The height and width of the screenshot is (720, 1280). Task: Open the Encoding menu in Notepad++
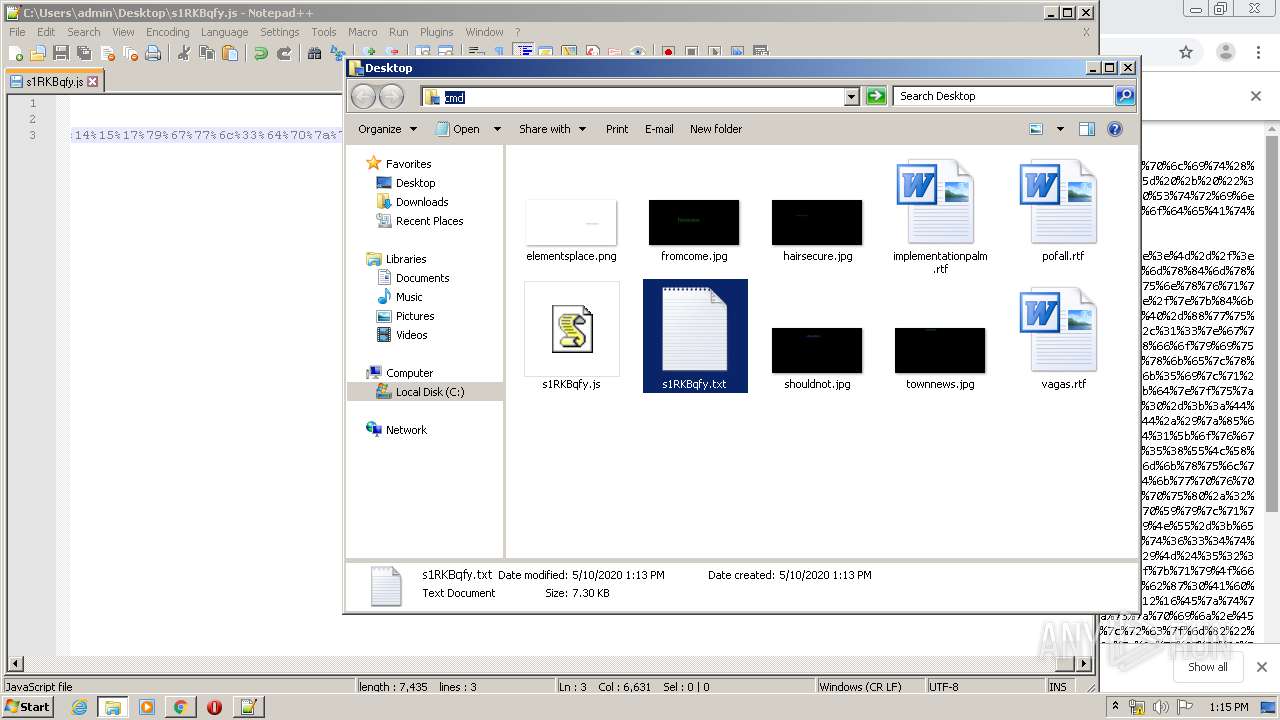[167, 32]
